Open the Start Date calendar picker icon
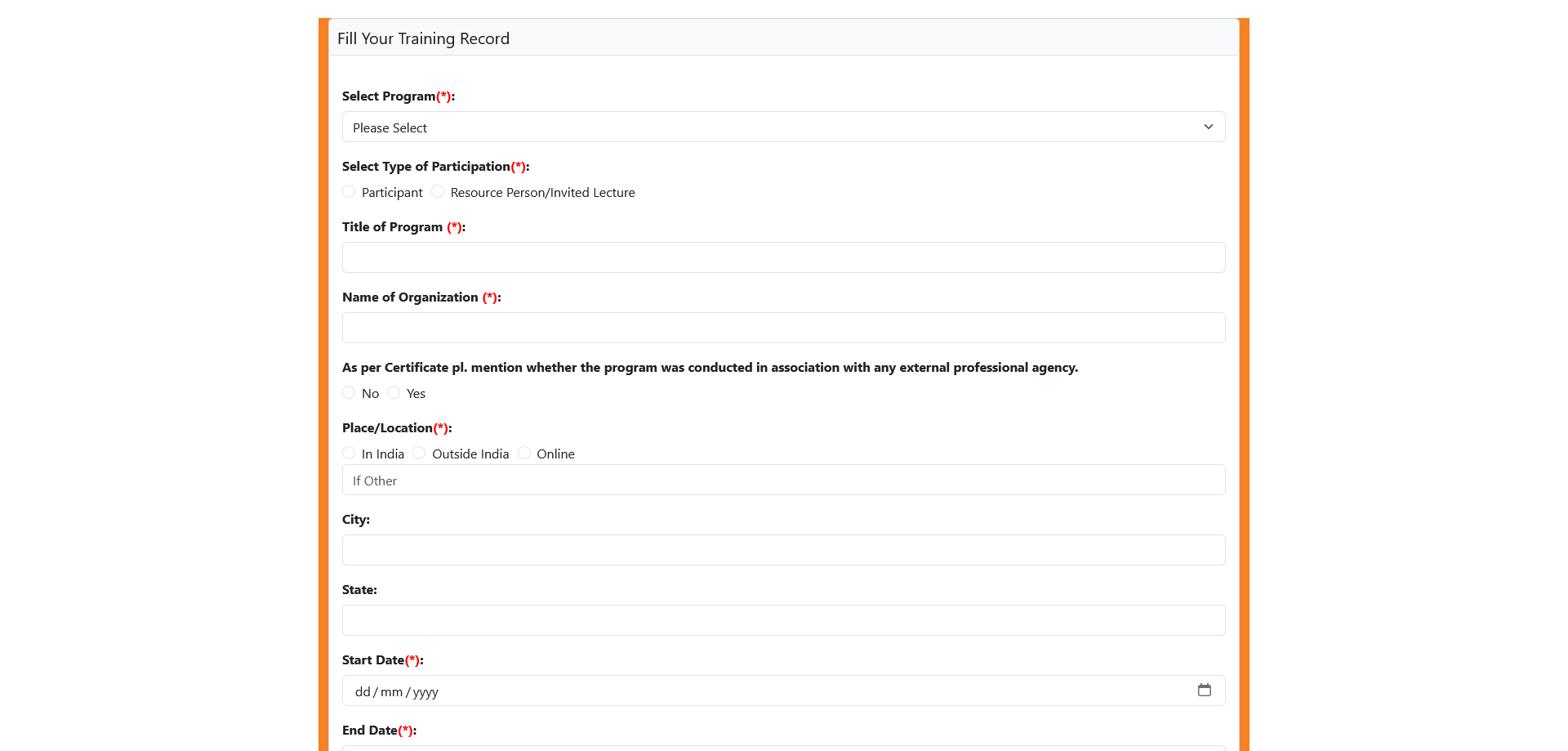 coord(1205,690)
